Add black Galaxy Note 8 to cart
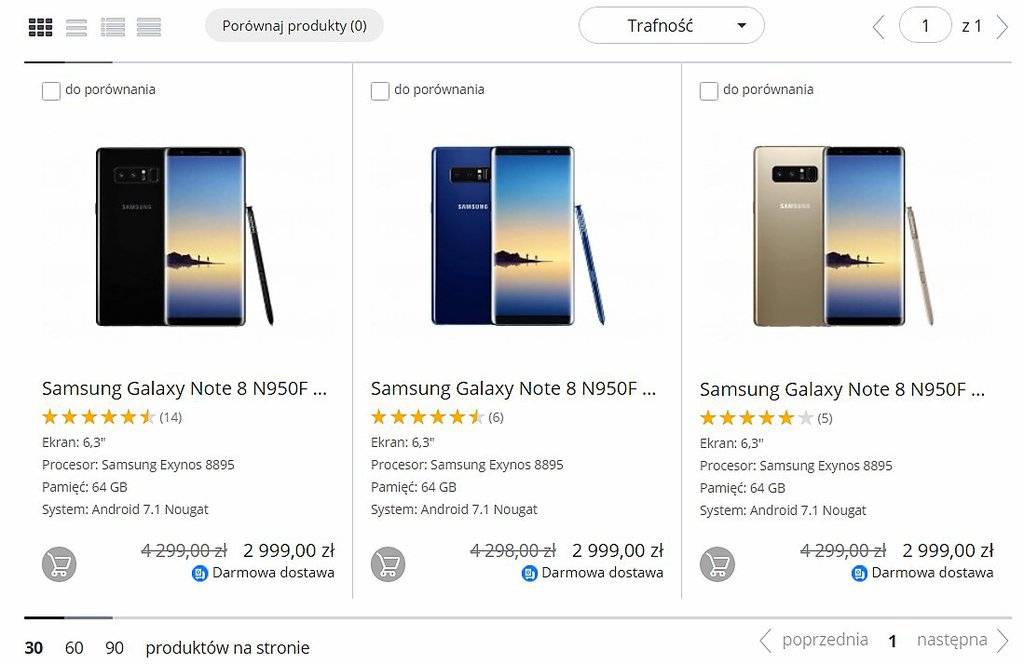Viewport: 1024px width, 664px height. coord(59,564)
